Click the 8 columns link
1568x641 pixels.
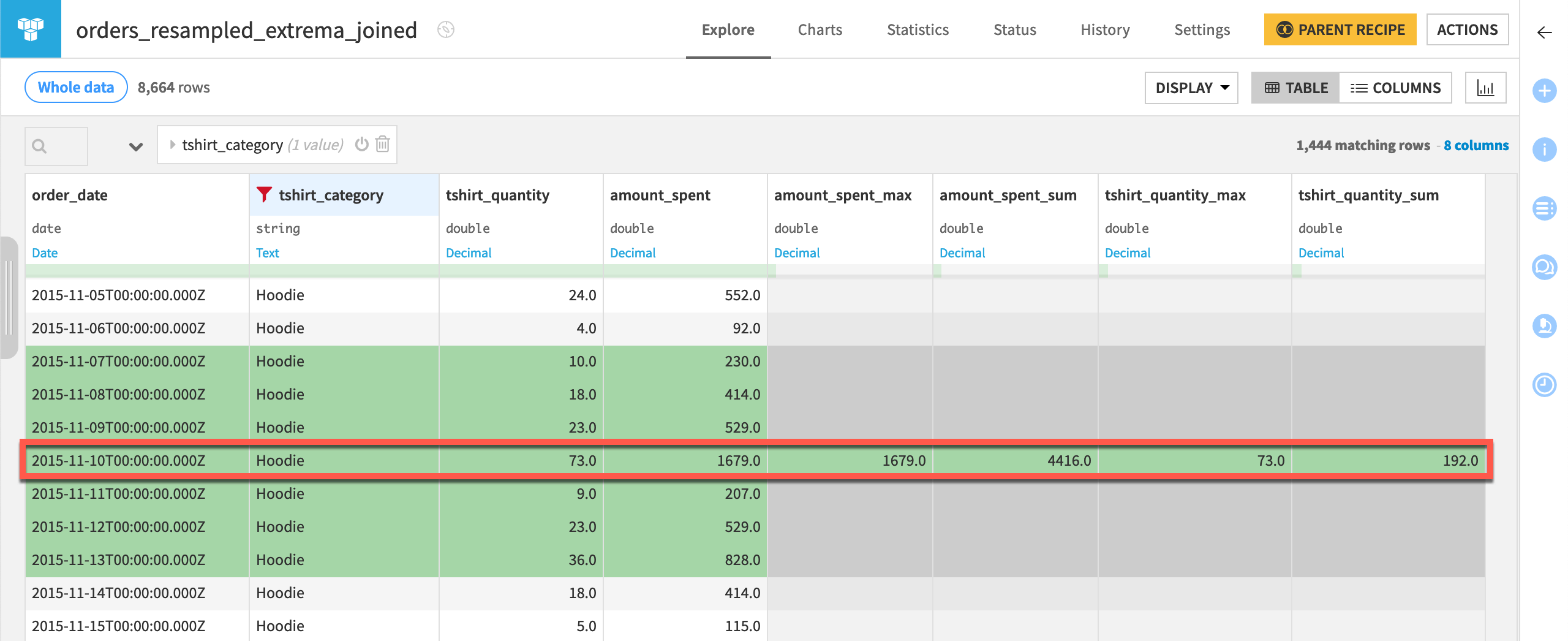1476,145
